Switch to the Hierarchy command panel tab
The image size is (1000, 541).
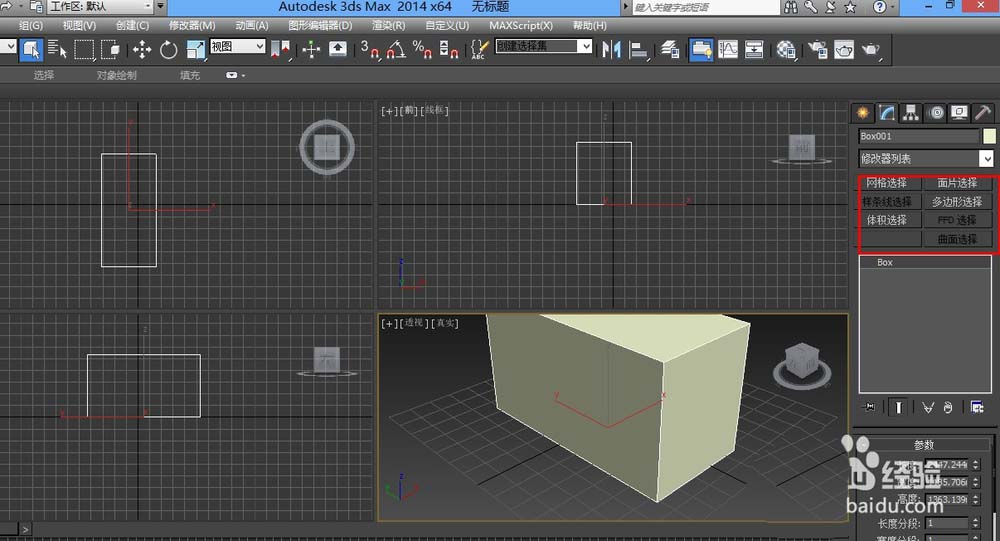(x=911, y=113)
